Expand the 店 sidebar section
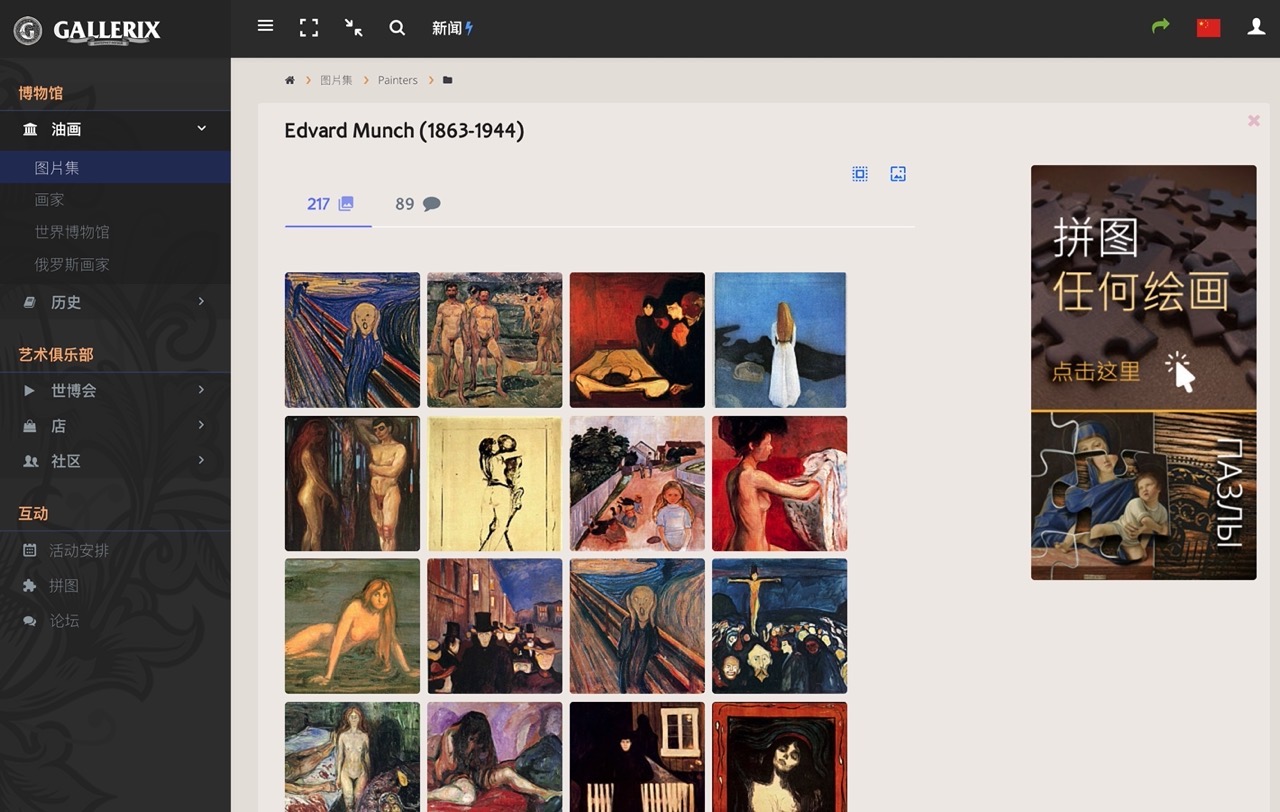The image size is (1280, 812). coord(115,426)
